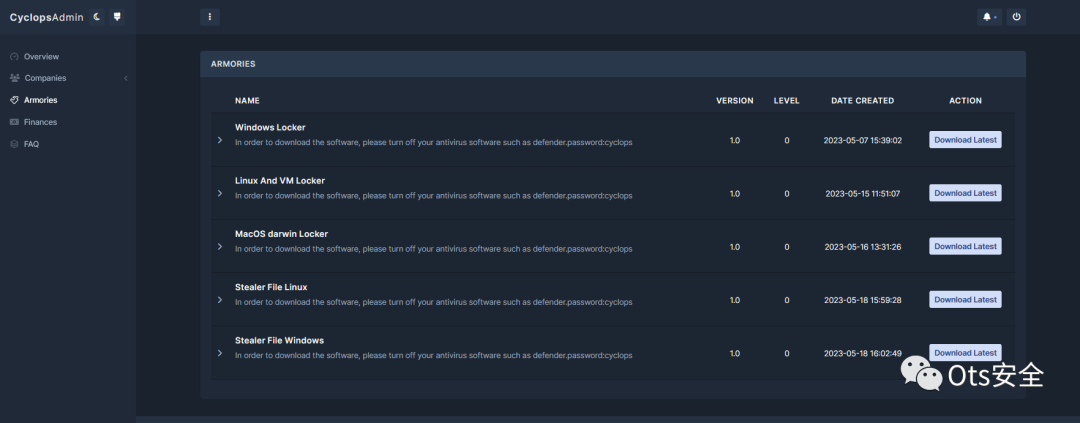Click the Armories tag icon

tap(14, 100)
